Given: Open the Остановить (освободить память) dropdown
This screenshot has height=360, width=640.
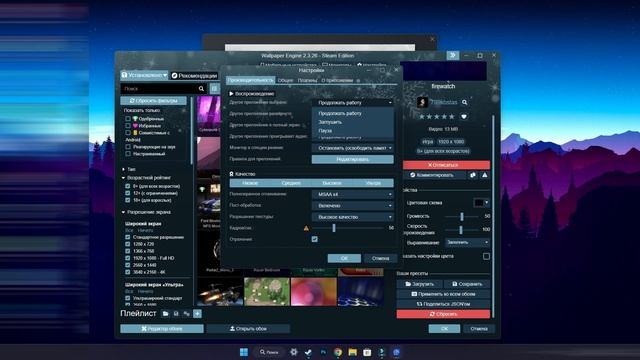Looking at the screenshot, I should (x=353, y=148).
